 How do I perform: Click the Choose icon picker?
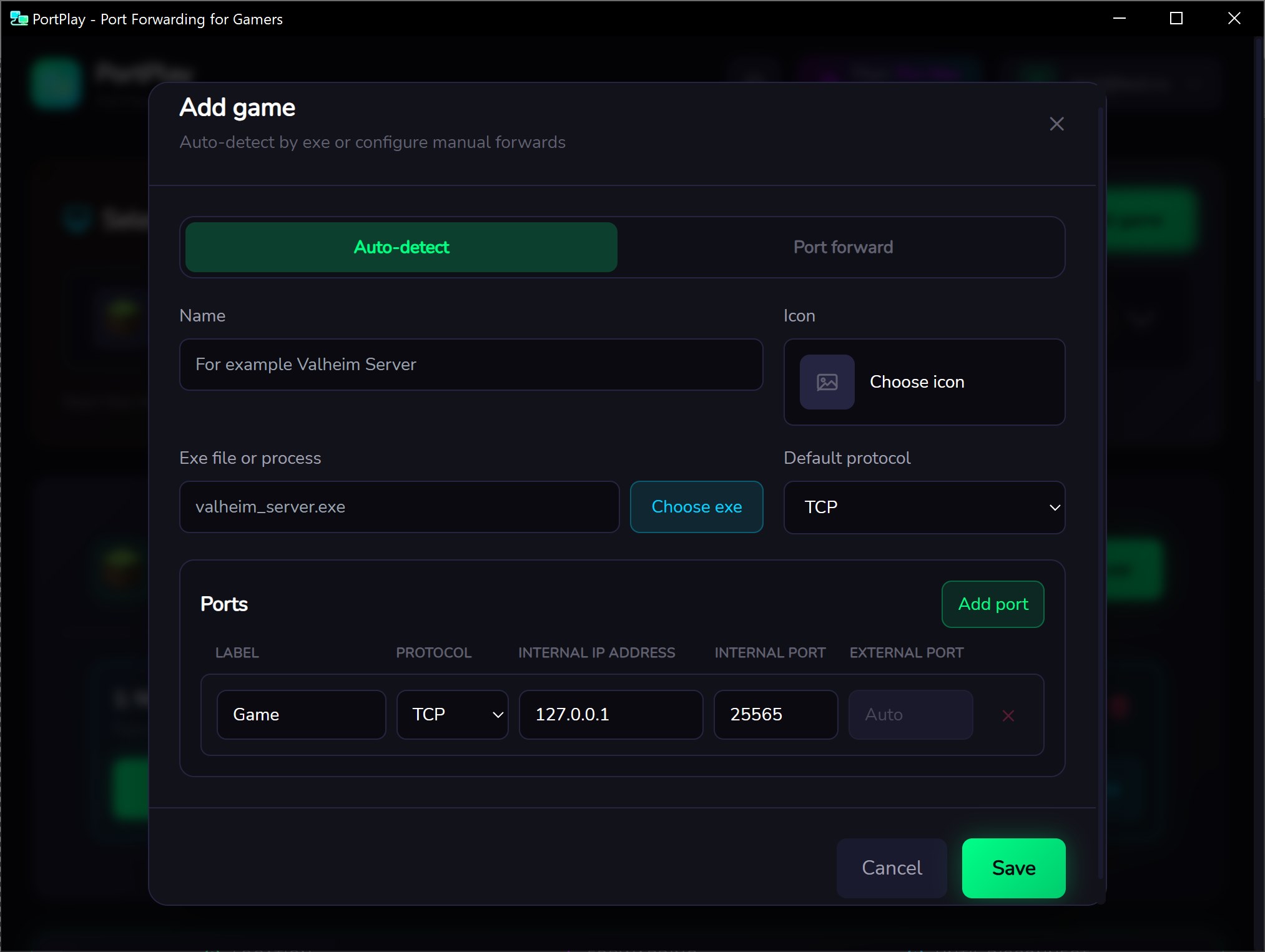pyautogui.click(x=924, y=382)
